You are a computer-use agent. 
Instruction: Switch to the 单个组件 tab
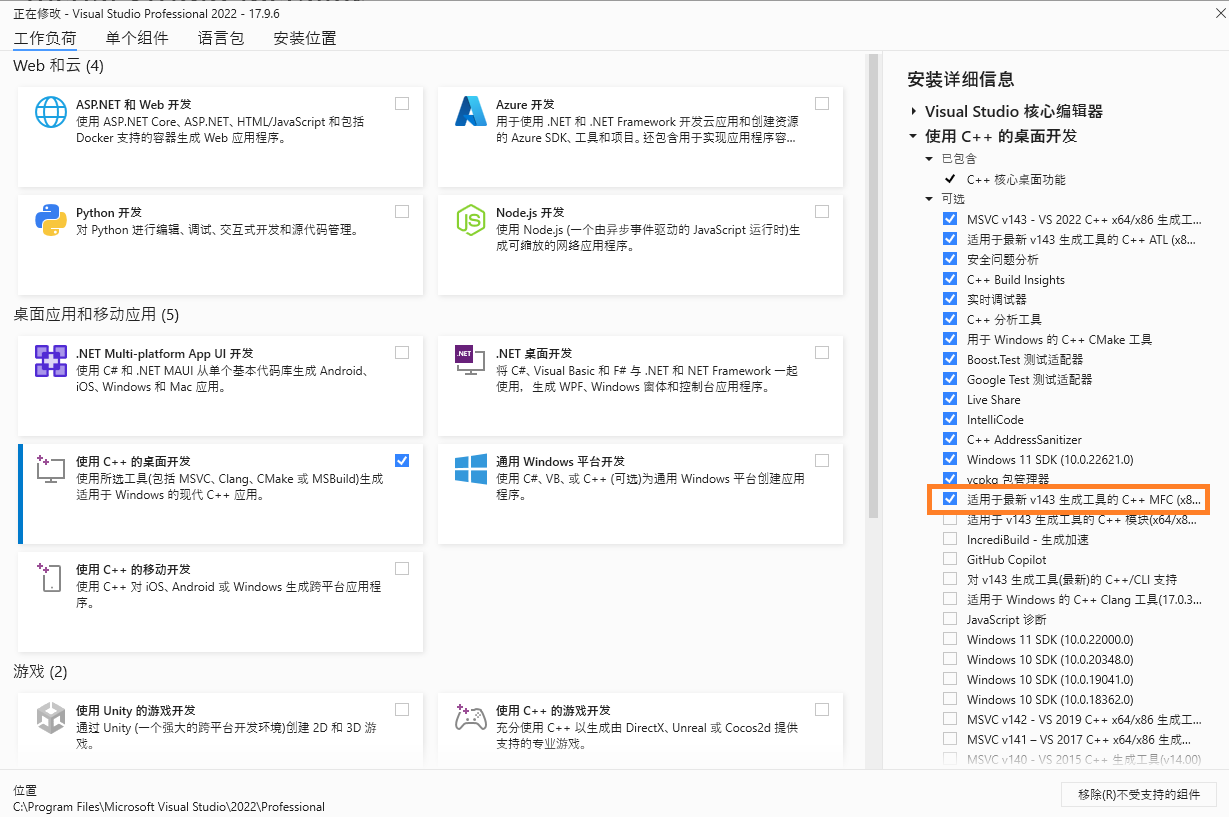click(137, 38)
